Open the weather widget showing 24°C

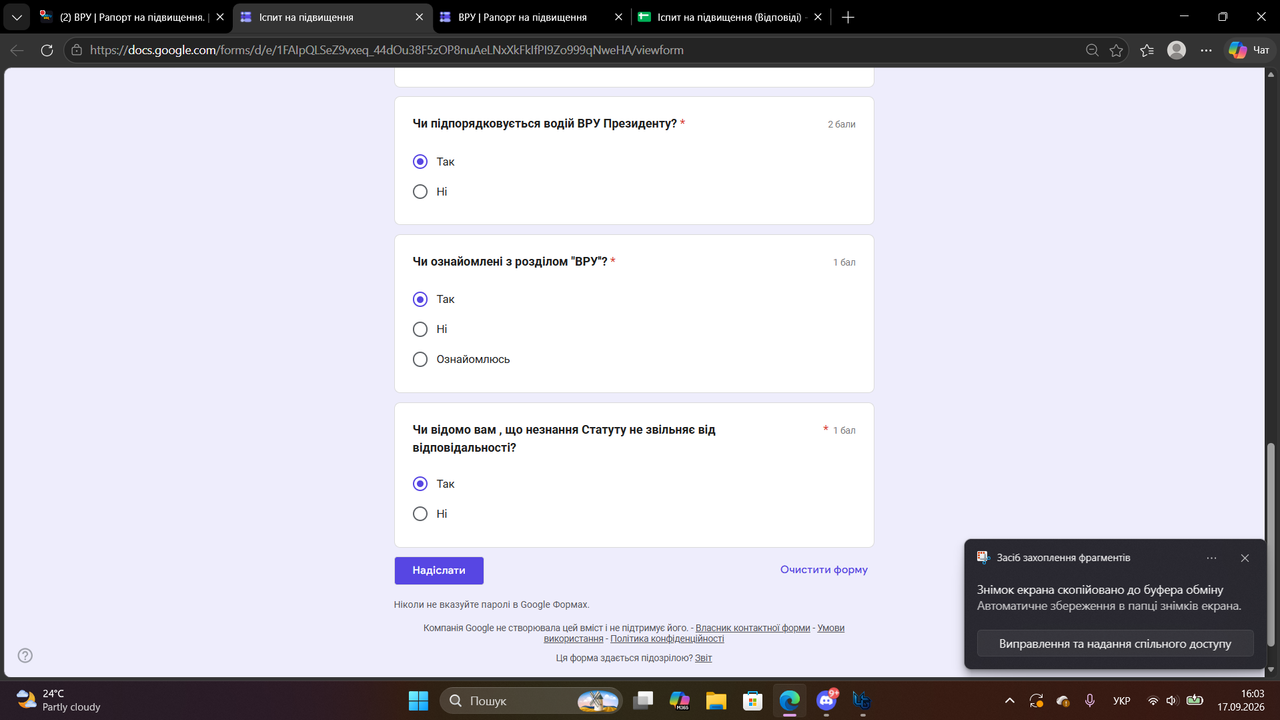(x=60, y=700)
